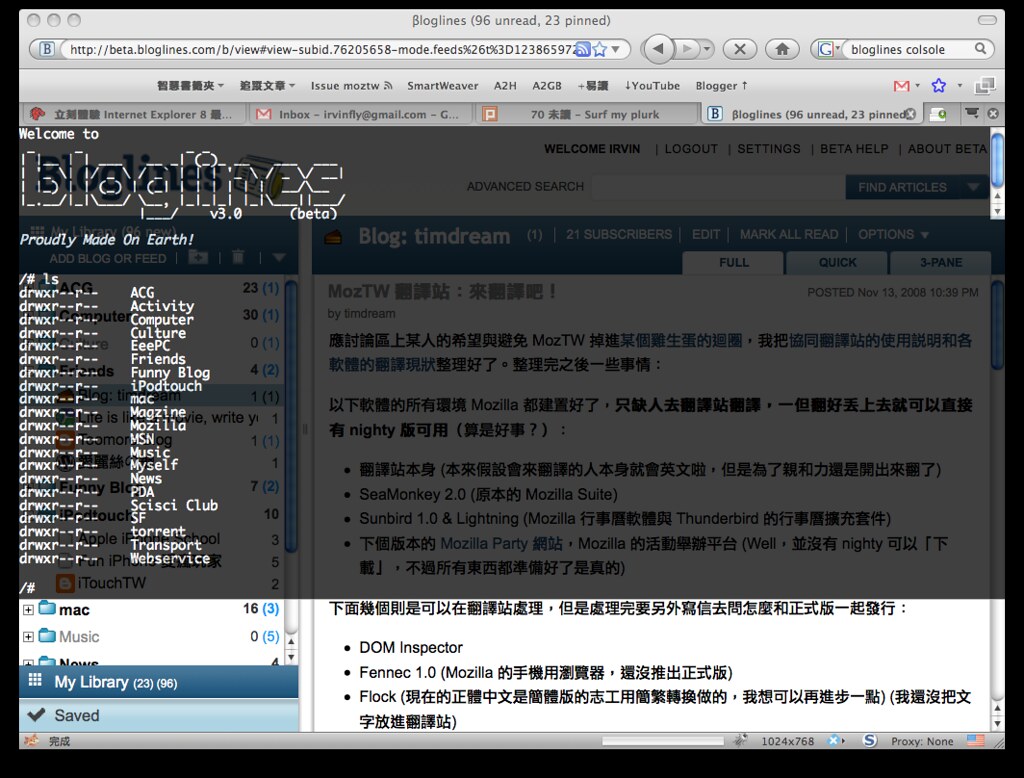Expand the mac folder in the feed list
This screenshot has height=778, width=1024.
(x=27, y=608)
